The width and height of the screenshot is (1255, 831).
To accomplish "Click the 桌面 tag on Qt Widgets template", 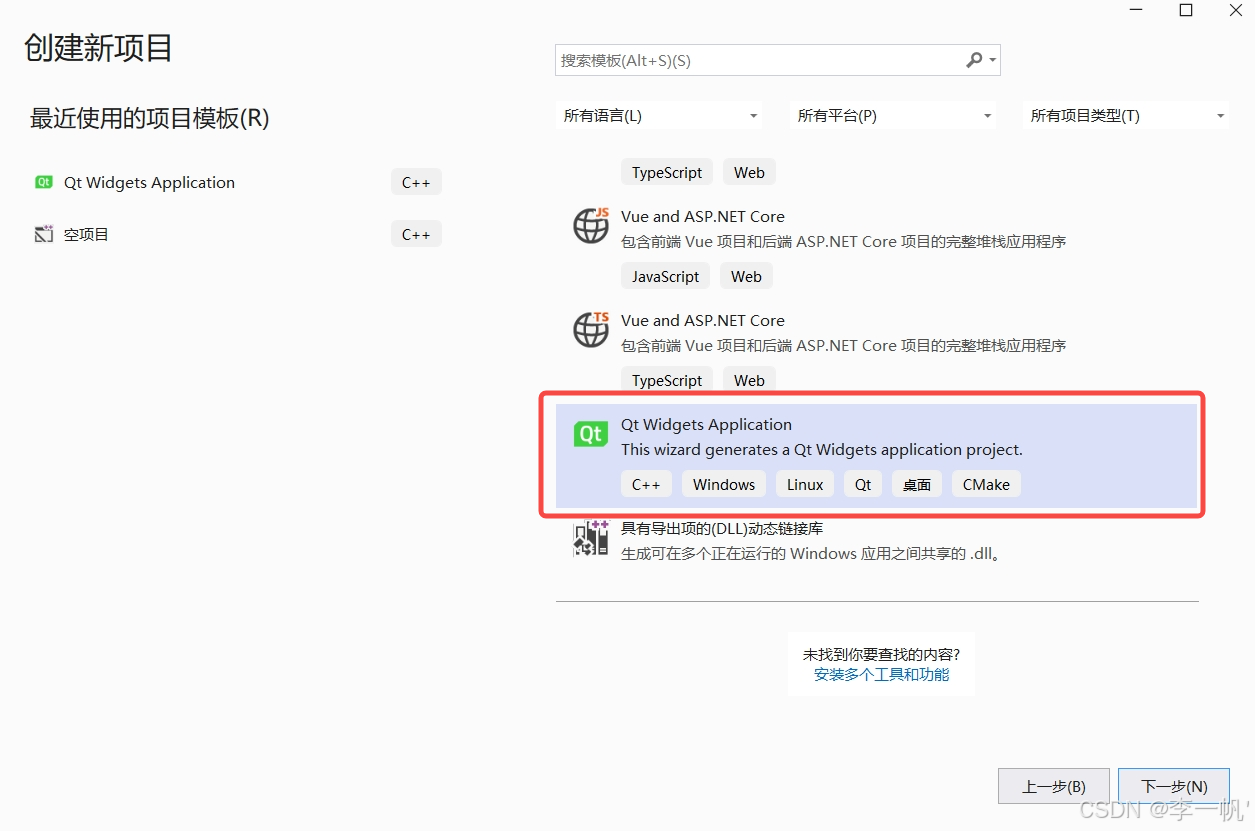I will (x=917, y=484).
